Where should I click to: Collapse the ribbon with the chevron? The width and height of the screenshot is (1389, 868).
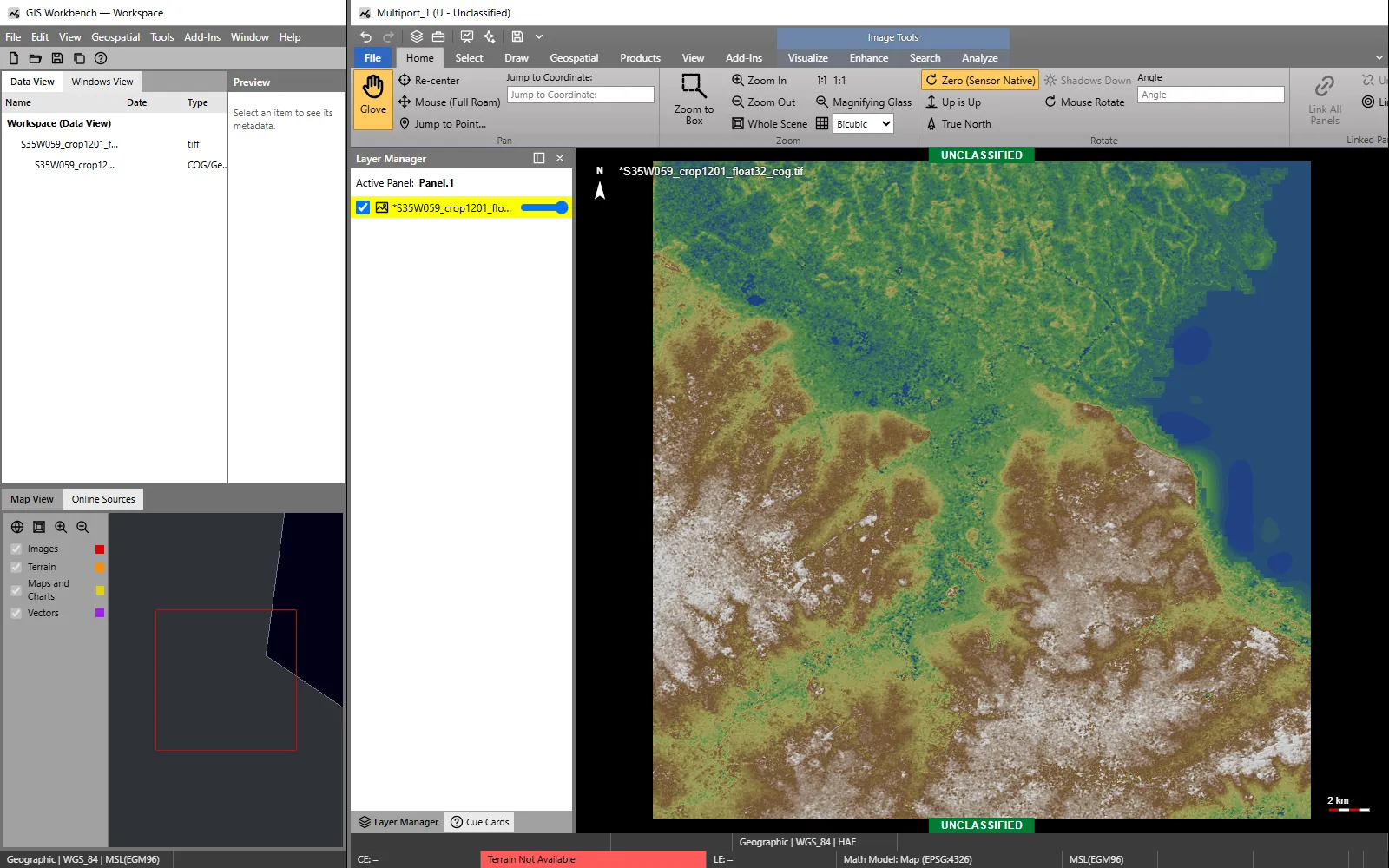(x=1379, y=57)
